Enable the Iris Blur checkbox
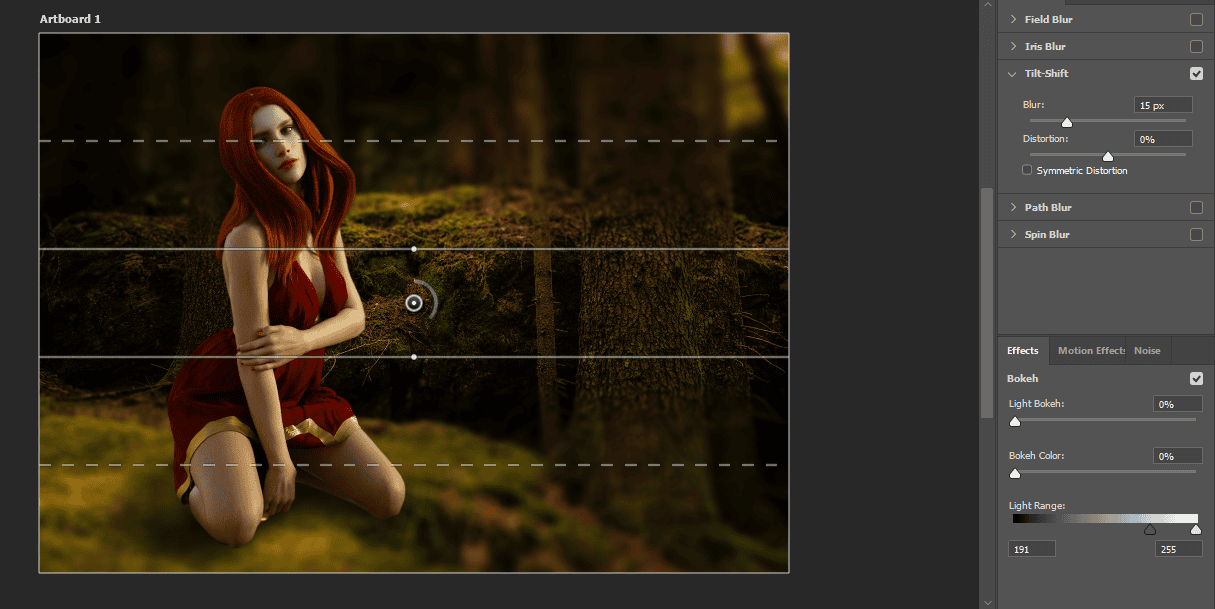The height and width of the screenshot is (609, 1215). tap(1196, 46)
